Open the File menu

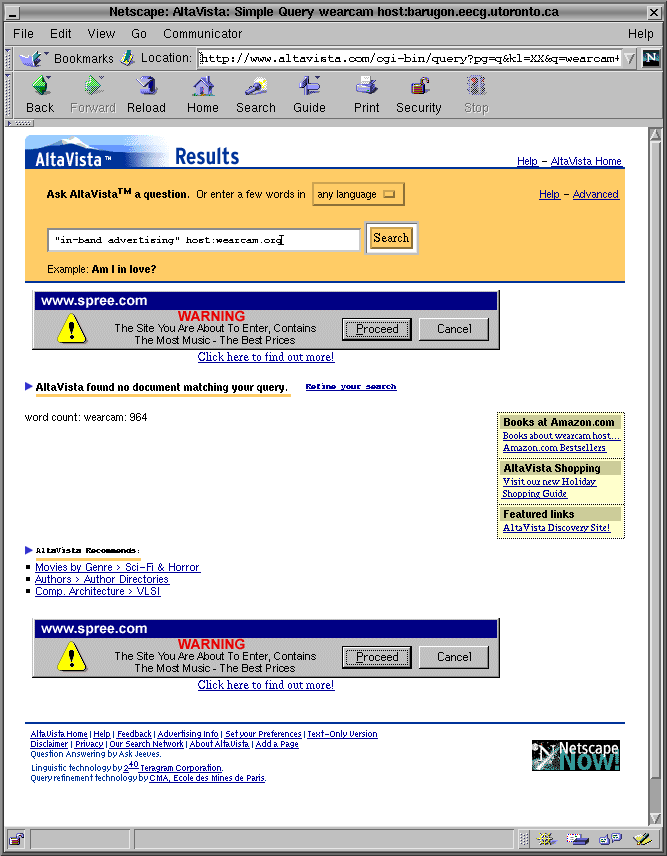tap(23, 34)
